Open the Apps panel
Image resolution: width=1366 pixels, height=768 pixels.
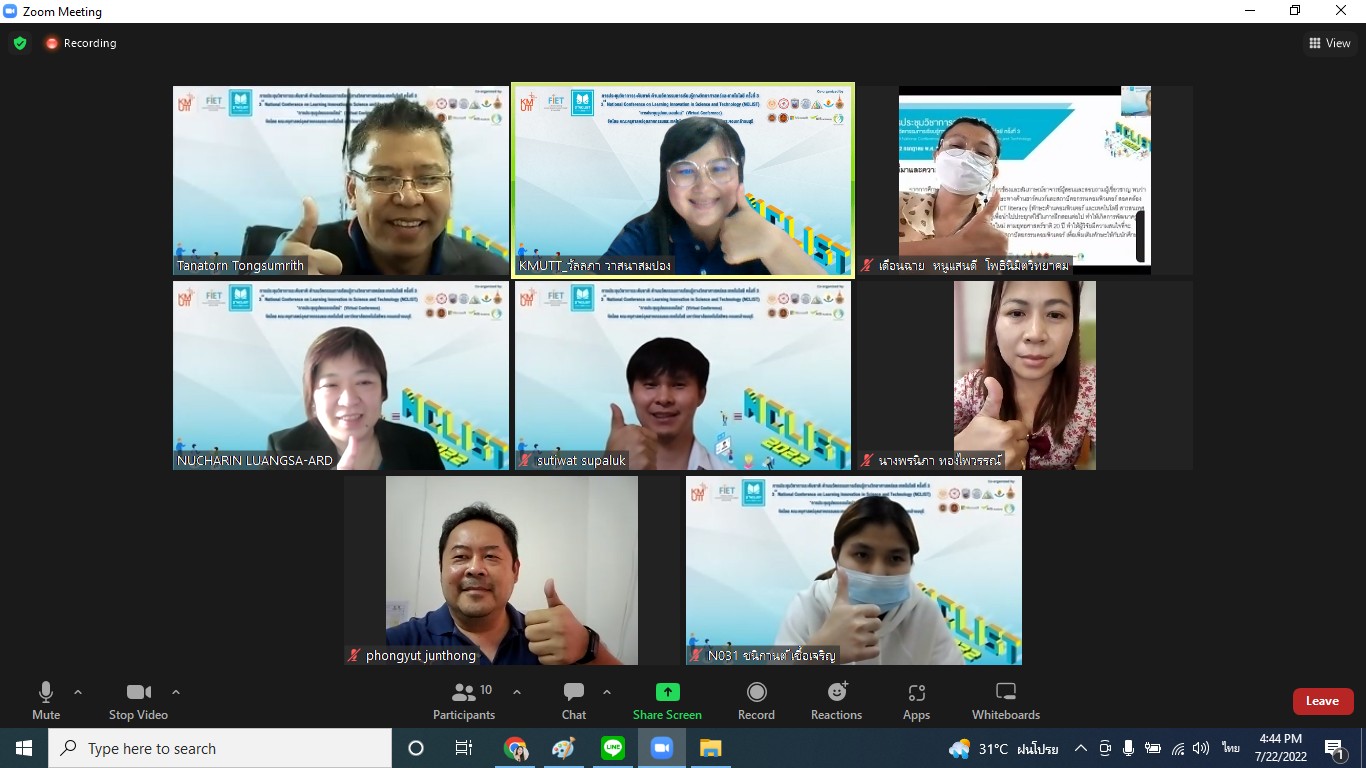tap(916, 700)
